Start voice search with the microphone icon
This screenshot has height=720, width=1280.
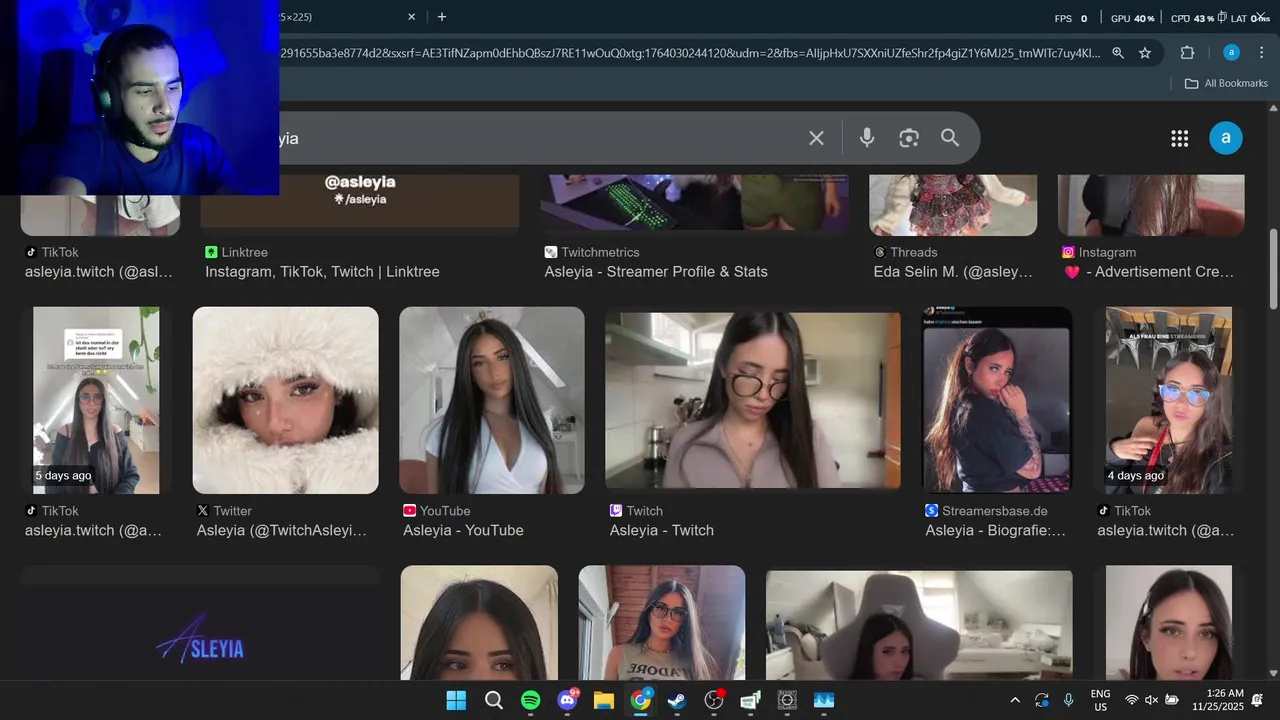tap(867, 138)
